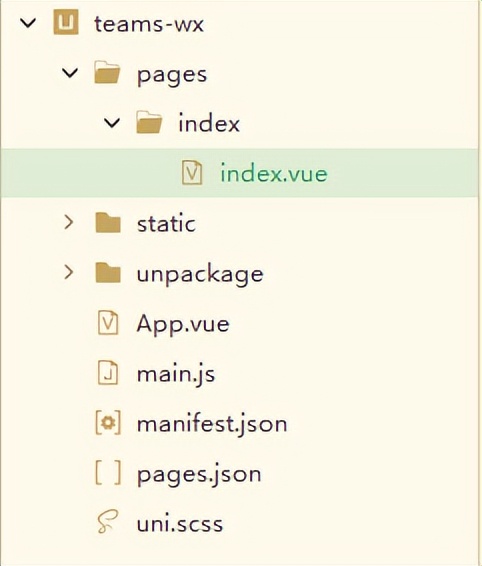
Task: Click the main.js JavaScript file icon
Action: click(108, 373)
